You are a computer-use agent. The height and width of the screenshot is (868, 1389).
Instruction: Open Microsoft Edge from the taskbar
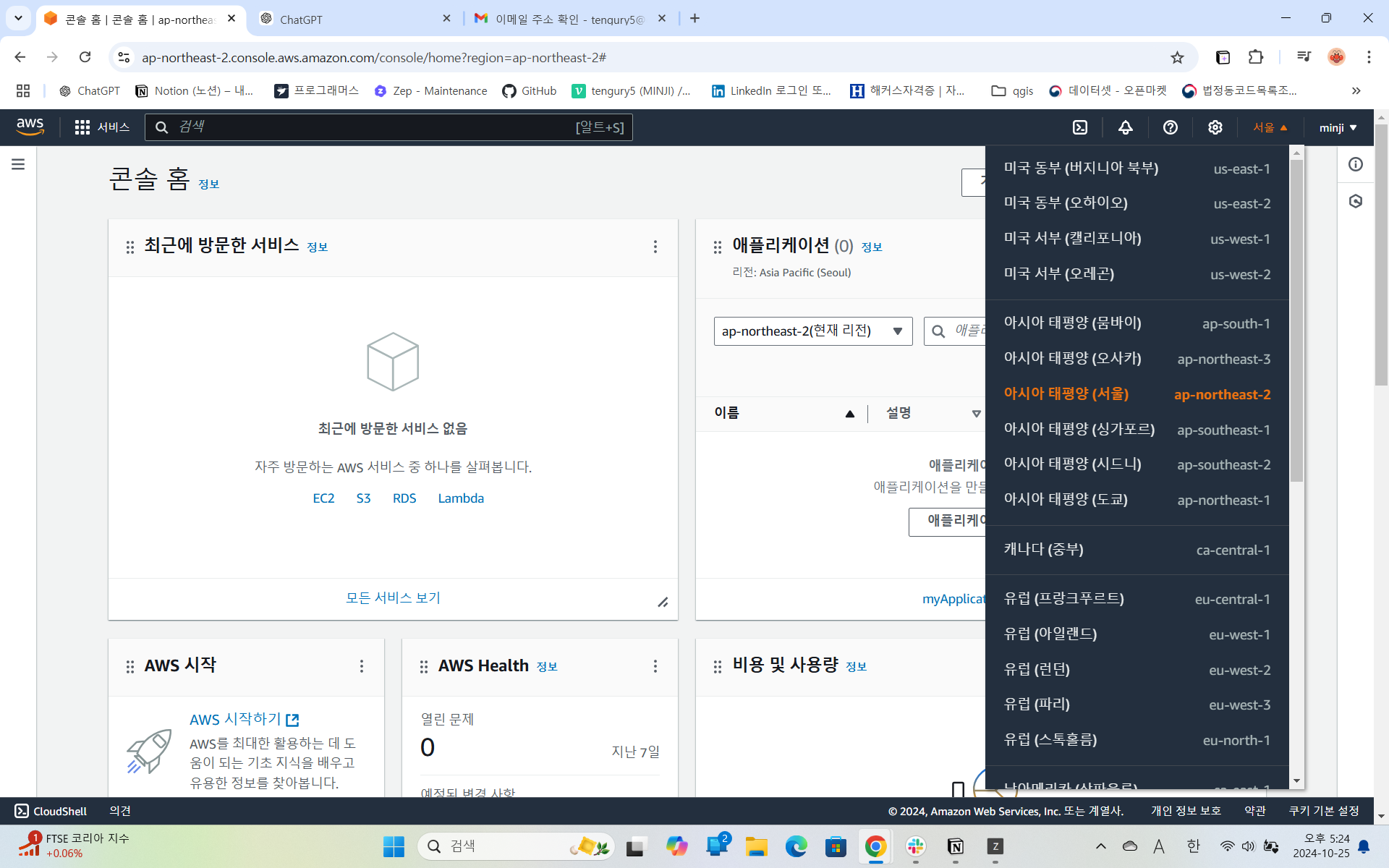[797, 846]
